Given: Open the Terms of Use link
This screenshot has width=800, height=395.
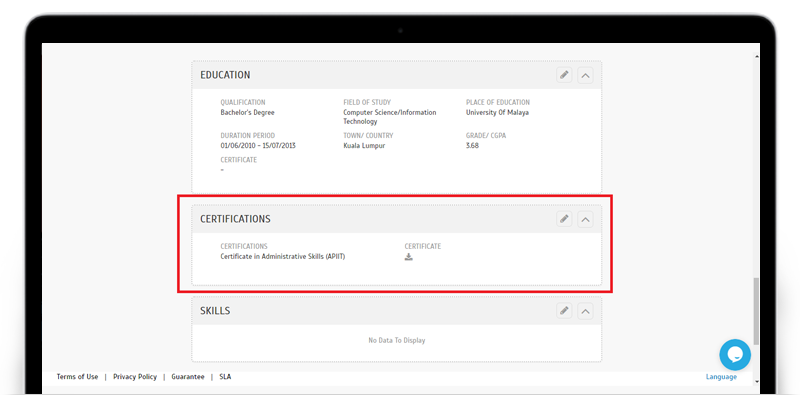Looking at the screenshot, I should (x=77, y=377).
